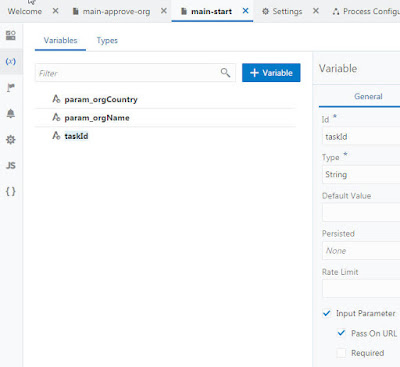
Task: Click the string type icon beside taskId
Action: pyautogui.click(x=56, y=136)
